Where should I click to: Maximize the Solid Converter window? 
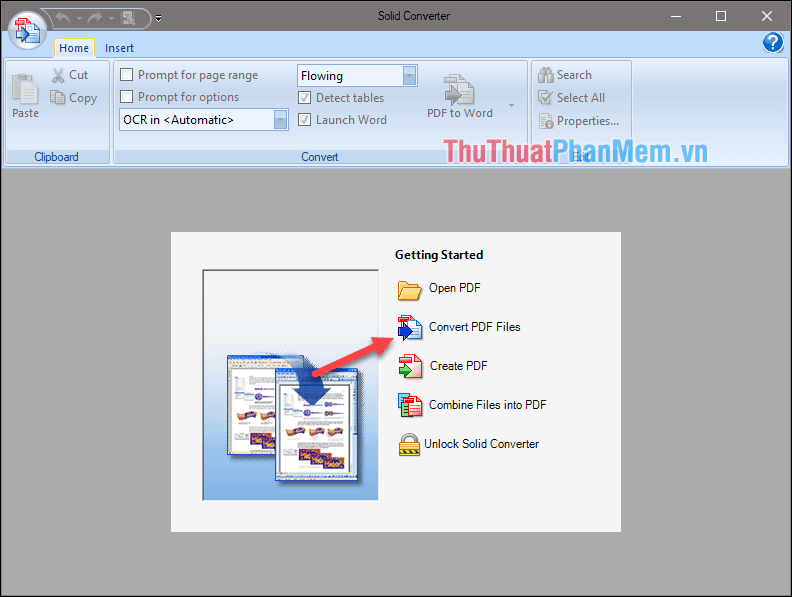click(721, 16)
